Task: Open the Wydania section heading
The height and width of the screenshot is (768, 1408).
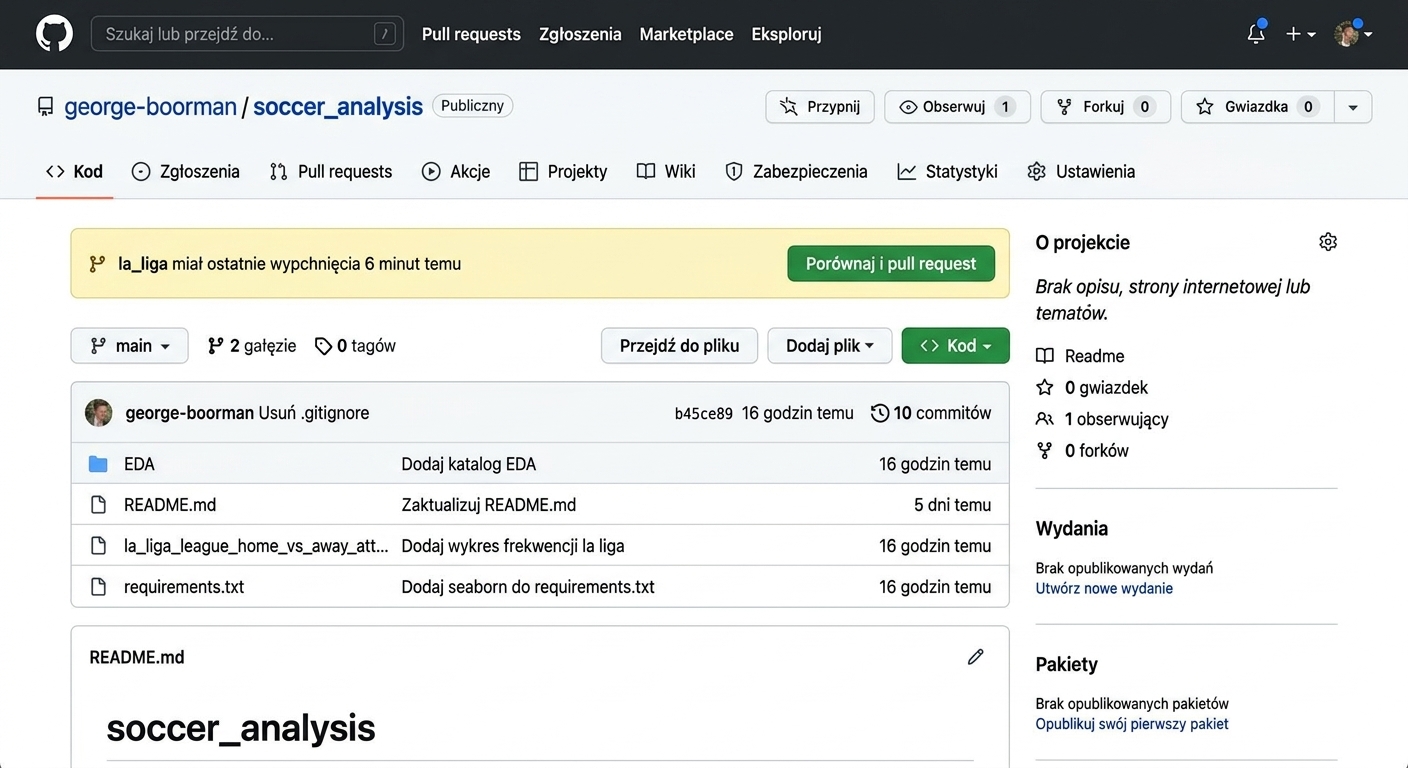Action: point(1072,529)
